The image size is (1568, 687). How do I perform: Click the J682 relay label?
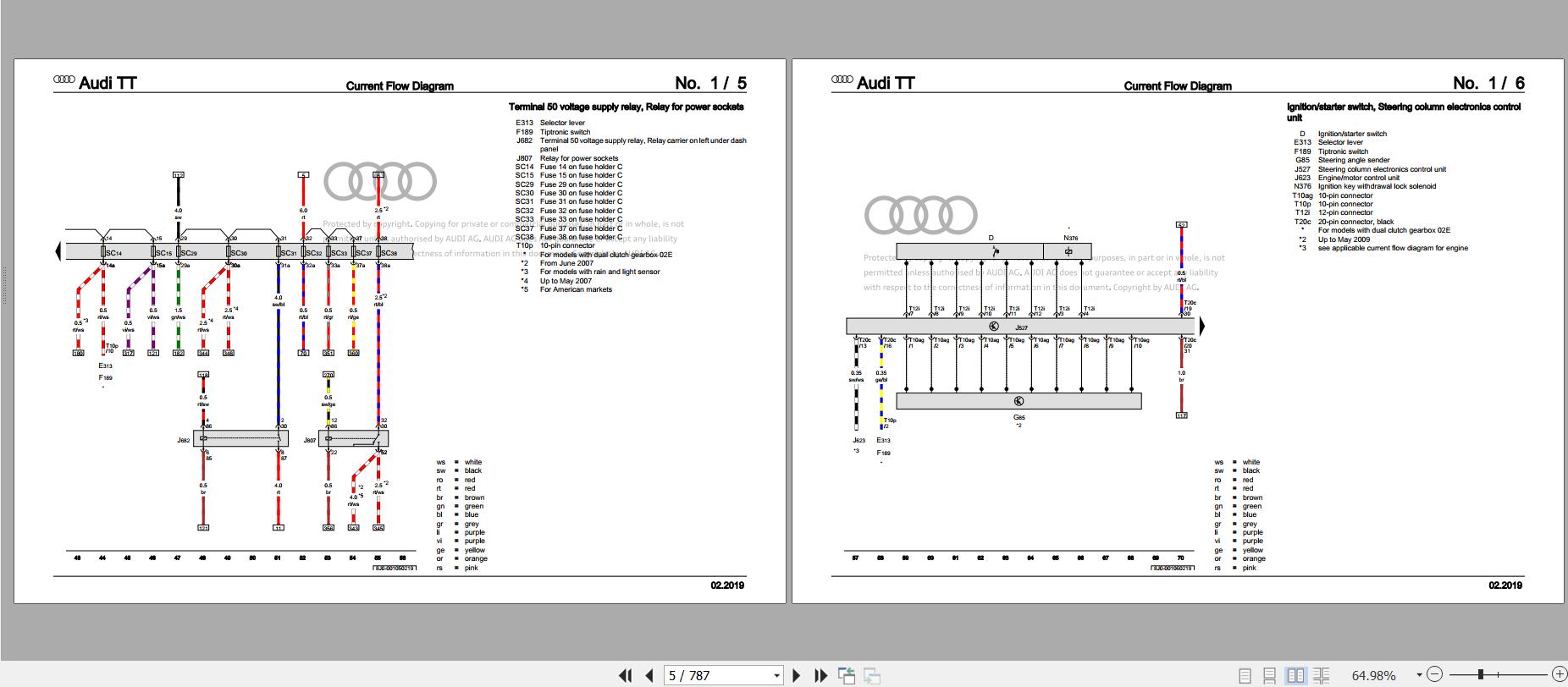click(184, 441)
